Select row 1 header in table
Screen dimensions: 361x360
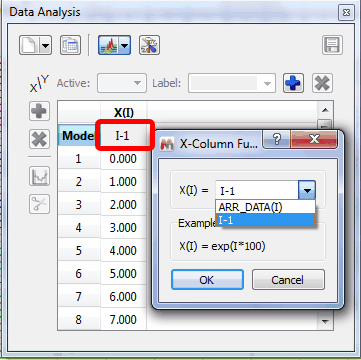[79, 159]
